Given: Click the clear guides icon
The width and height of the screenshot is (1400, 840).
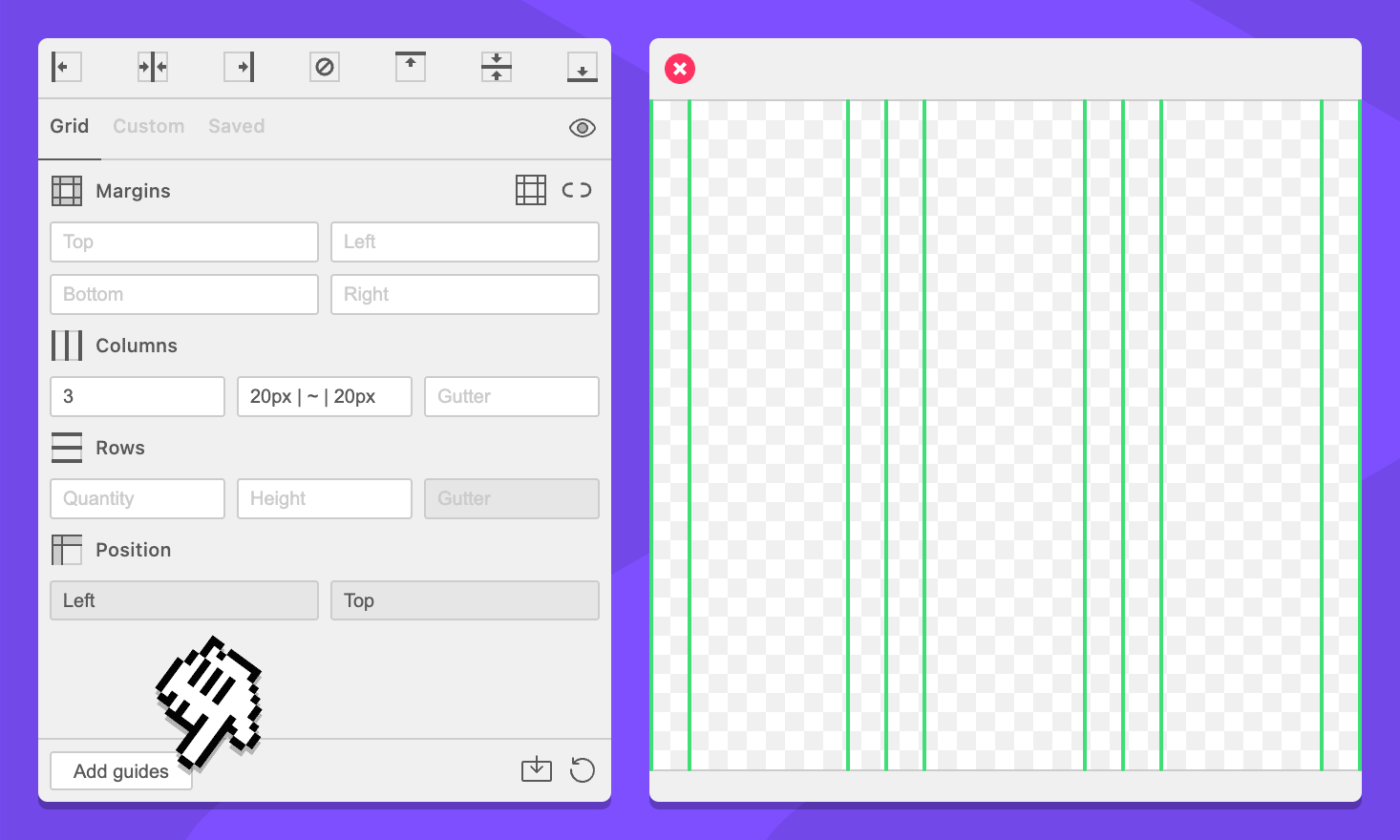Looking at the screenshot, I should point(325,67).
